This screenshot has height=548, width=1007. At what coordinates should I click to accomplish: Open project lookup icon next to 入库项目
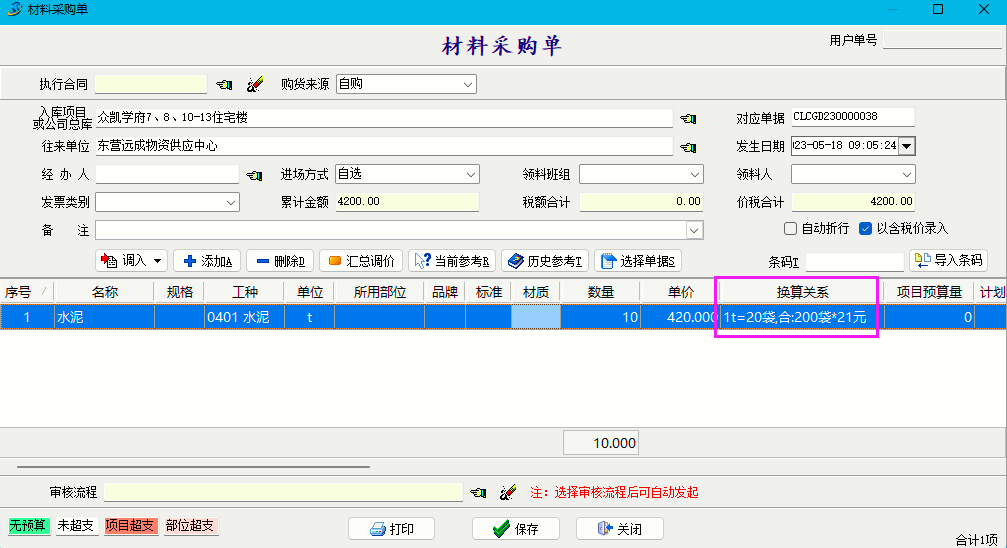tap(688, 119)
